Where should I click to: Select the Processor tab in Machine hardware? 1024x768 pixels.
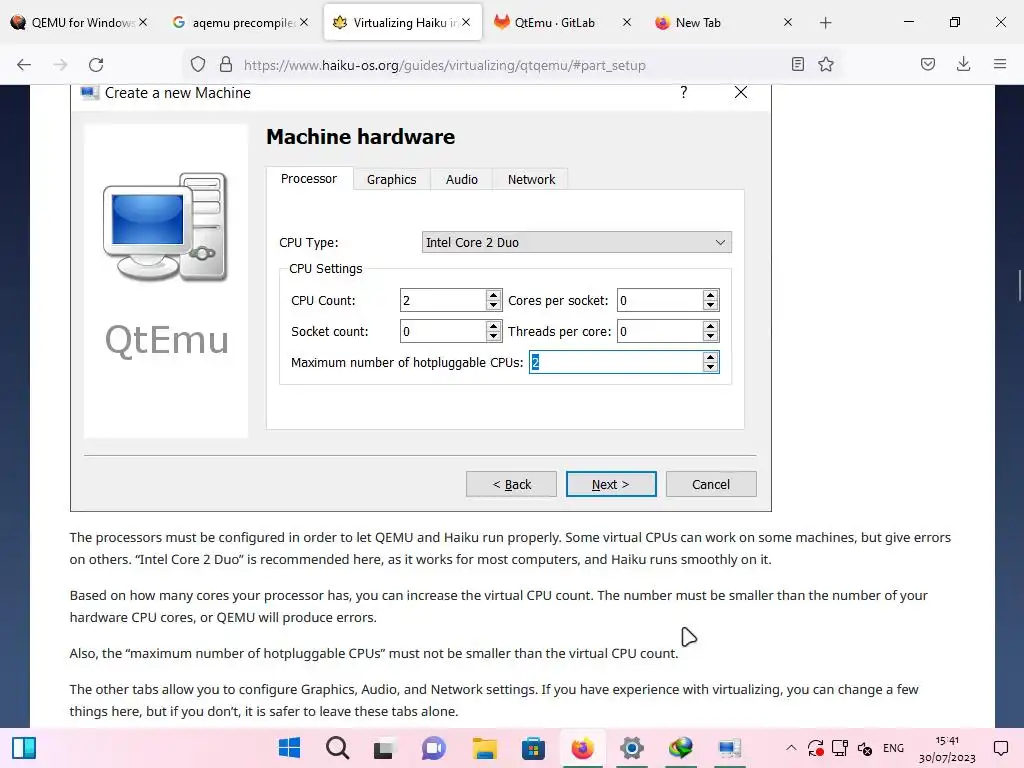pos(309,179)
